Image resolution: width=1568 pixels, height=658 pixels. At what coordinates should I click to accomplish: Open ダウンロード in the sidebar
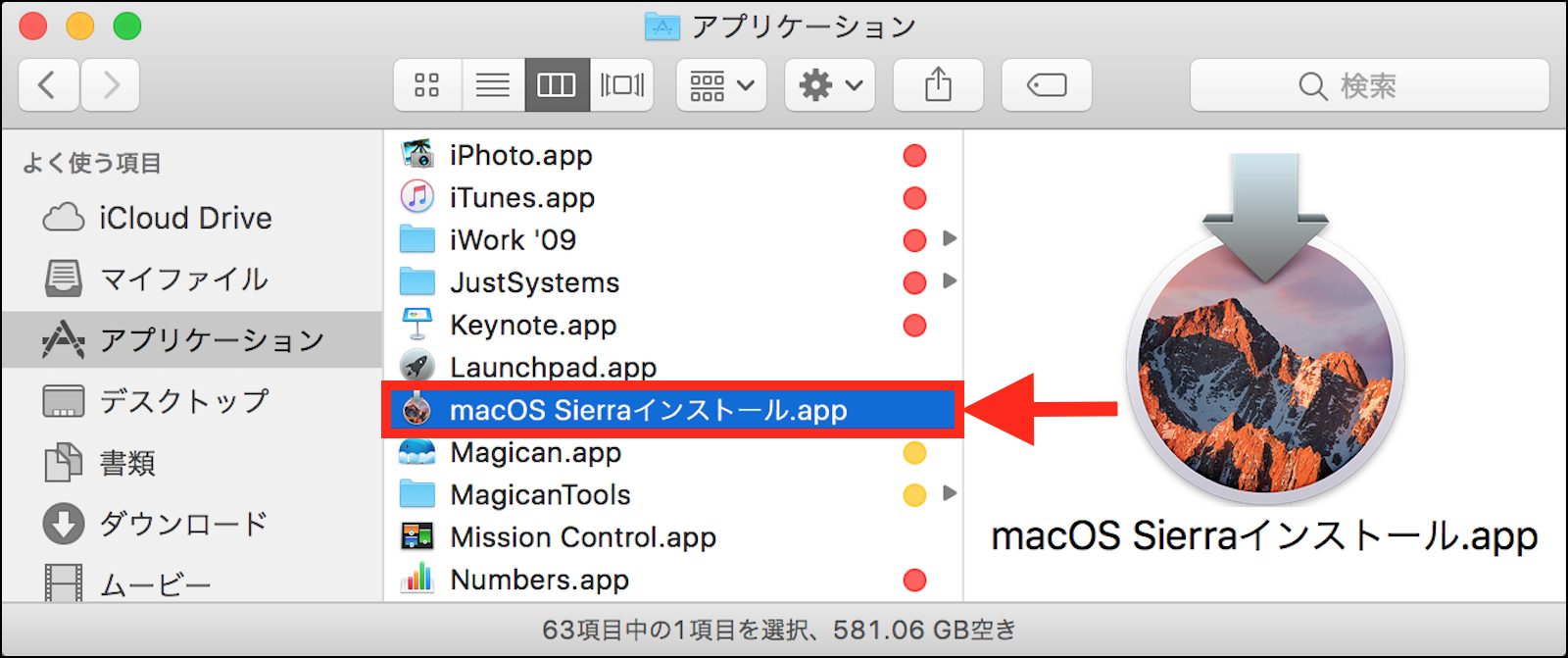[x=192, y=524]
